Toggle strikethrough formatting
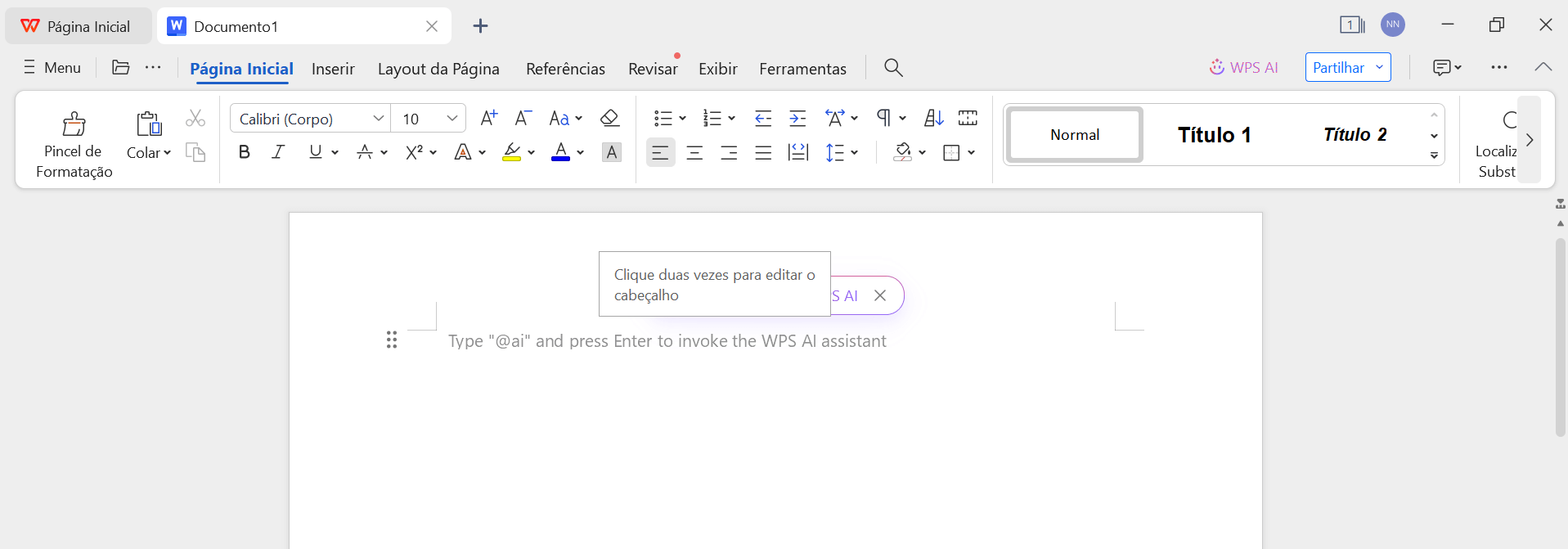This screenshot has height=549, width=1568. pyautogui.click(x=365, y=152)
